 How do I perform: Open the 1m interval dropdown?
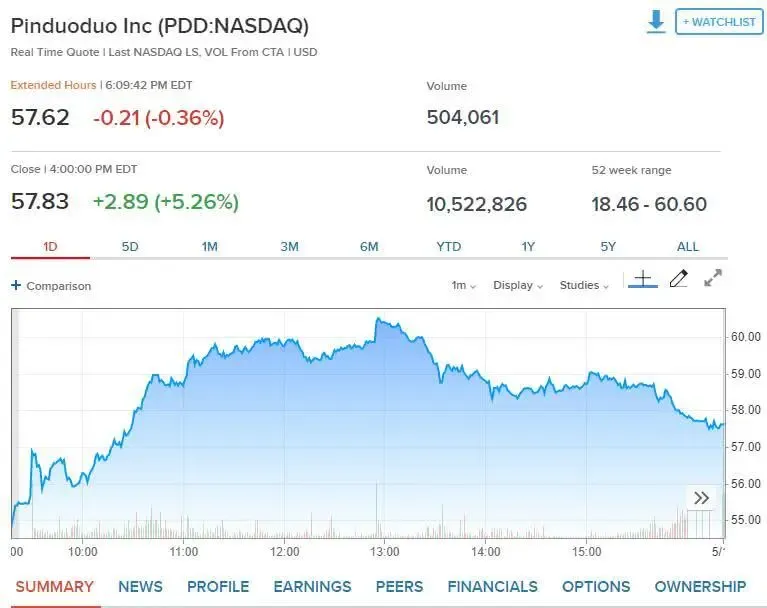pyautogui.click(x=463, y=285)
